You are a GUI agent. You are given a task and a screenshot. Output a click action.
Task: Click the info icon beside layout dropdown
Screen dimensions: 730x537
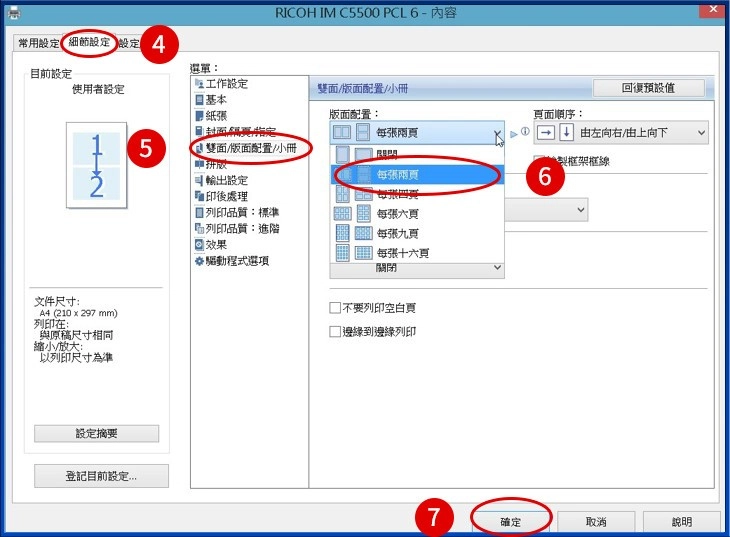[525, 131]
